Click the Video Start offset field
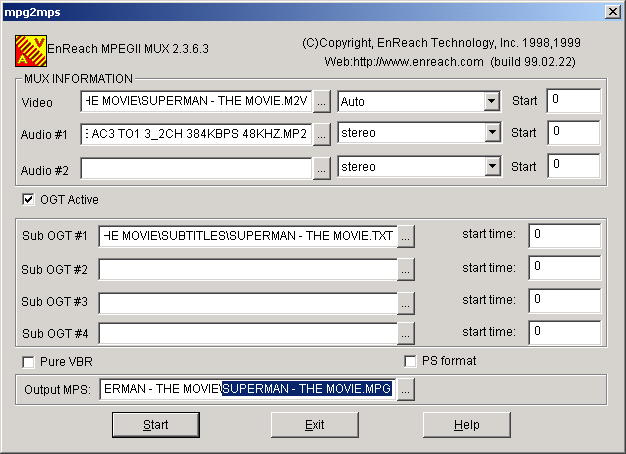The width and height of the screenshot is (626, 454). [573, 101]
